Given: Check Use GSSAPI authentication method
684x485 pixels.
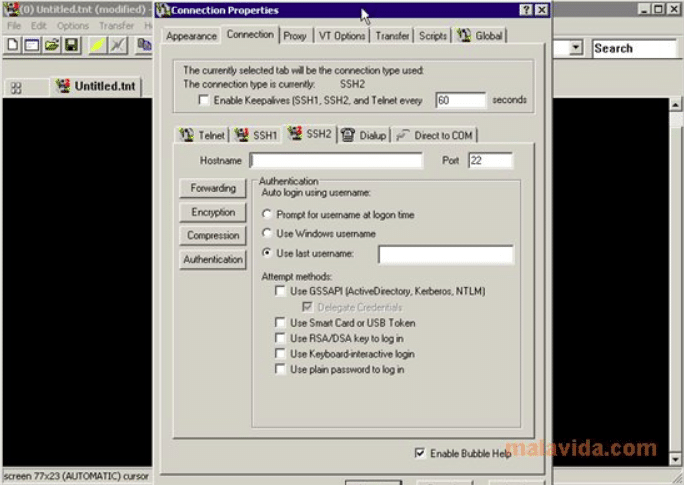Looking at the screenshot, I should (x=280, y=291).
